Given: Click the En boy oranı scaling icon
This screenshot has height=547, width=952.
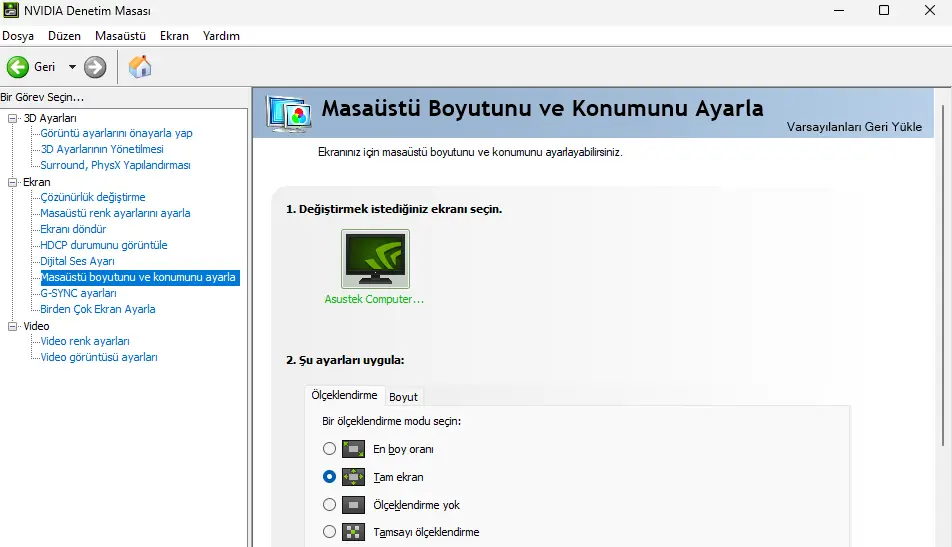Looking at the screenshot, I should click(353, 449).
